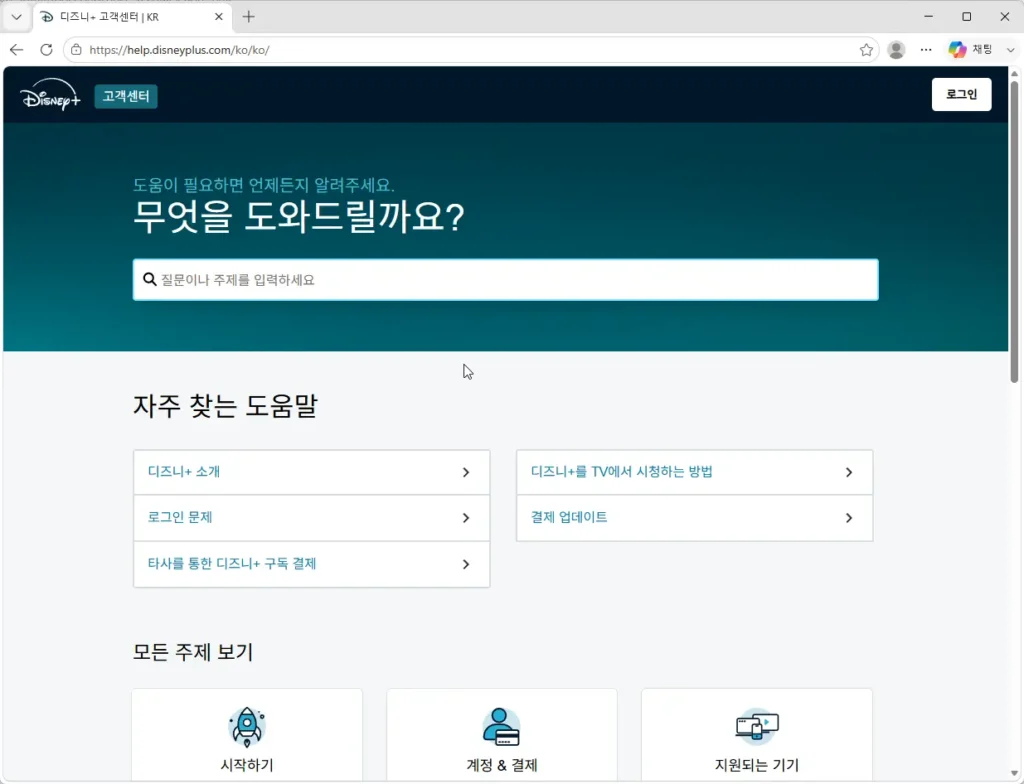Click scrollbar down arrow at bottom

[x=1014, y=774]
